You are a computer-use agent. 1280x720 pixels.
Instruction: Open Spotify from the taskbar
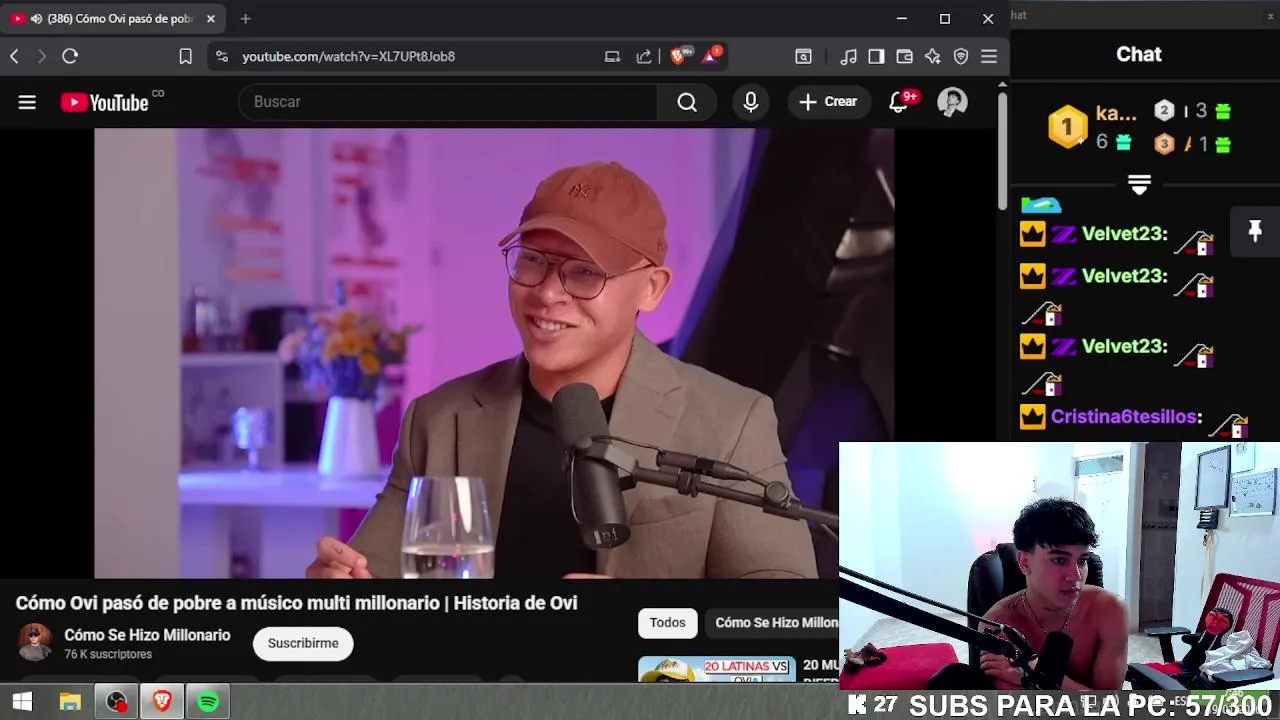(x=208, y=702)
